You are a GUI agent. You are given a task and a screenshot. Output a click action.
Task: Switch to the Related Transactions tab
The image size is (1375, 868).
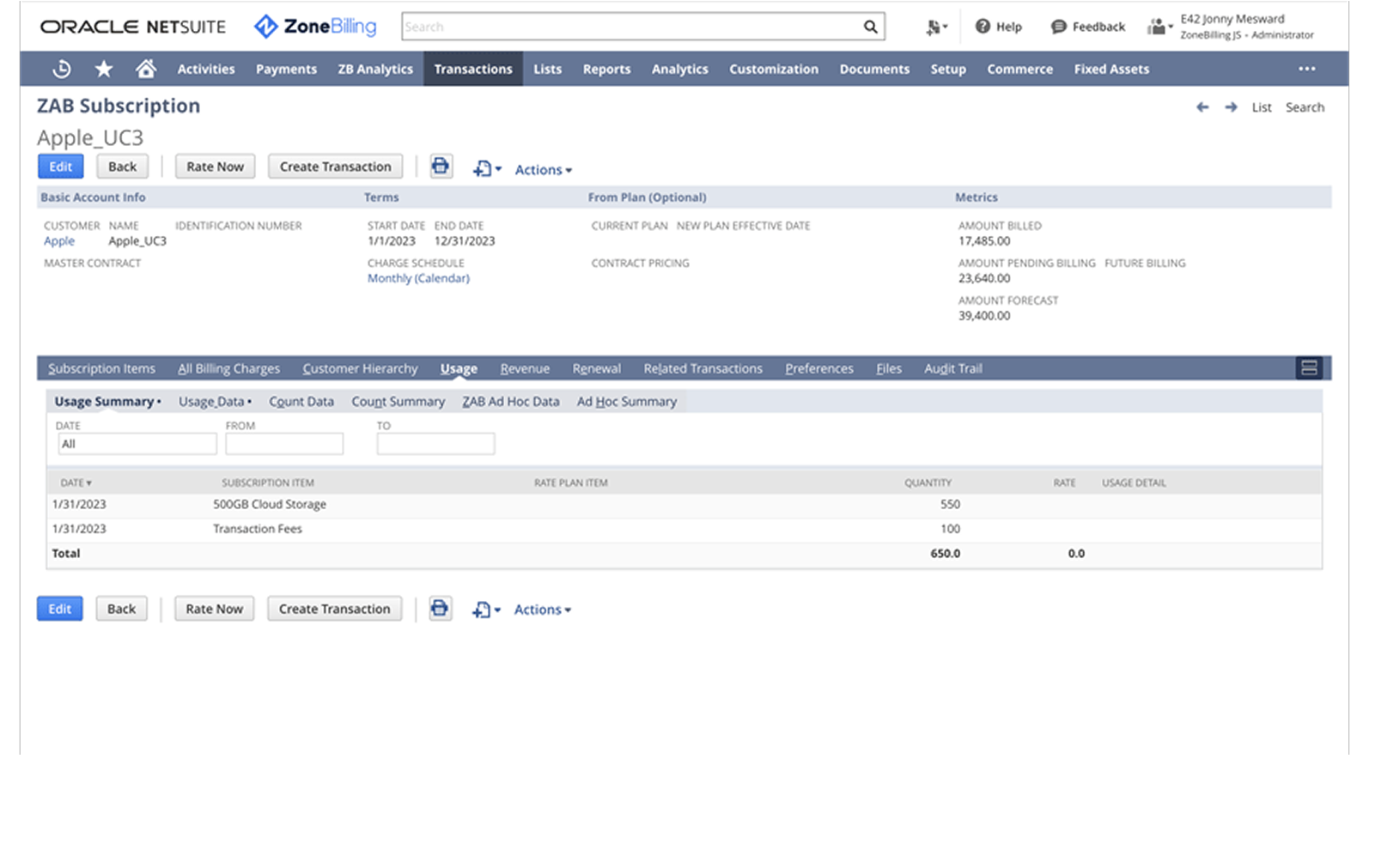coord(703,368)
